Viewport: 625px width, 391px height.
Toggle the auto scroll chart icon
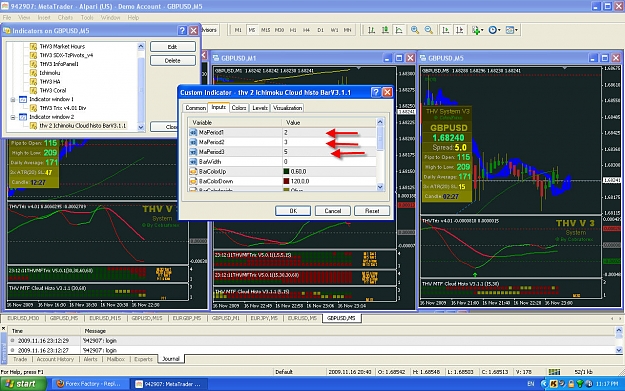(446, 30)
